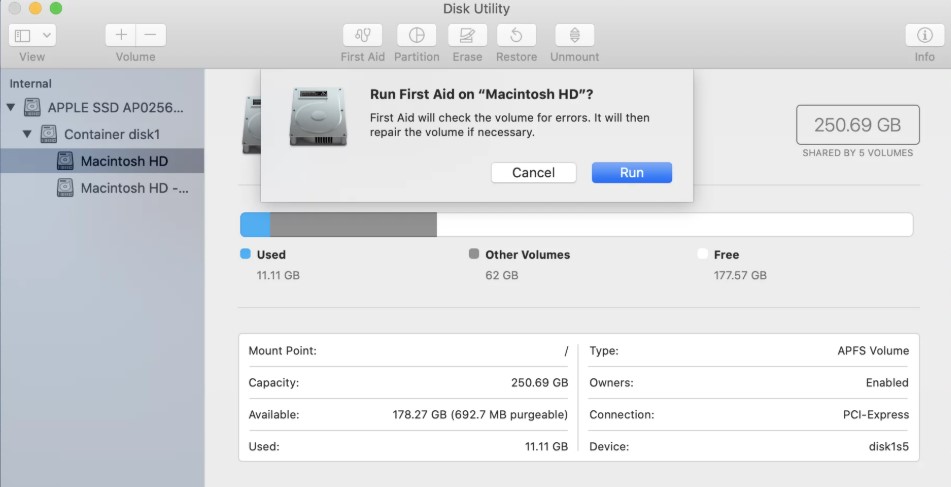
Task: Select APPLE SSD AP0256 drive icon
Action: tap(32, 107)
